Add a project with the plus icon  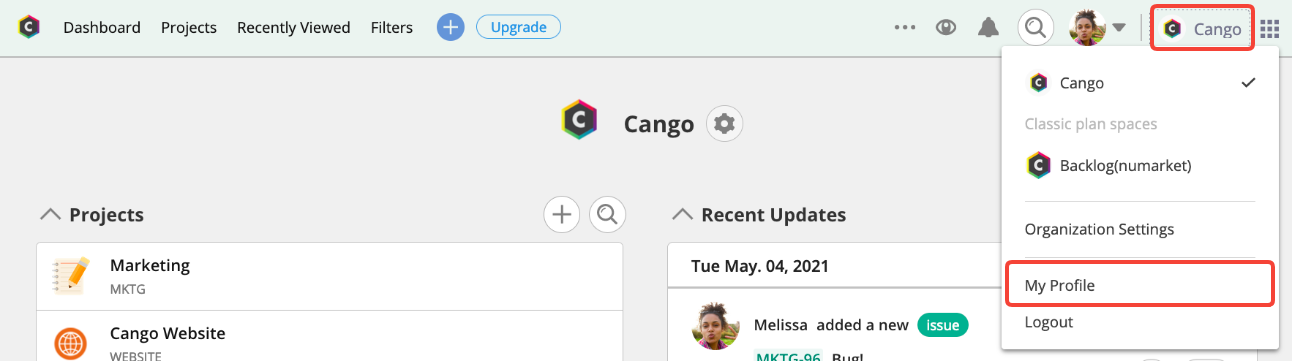point(562,214)
